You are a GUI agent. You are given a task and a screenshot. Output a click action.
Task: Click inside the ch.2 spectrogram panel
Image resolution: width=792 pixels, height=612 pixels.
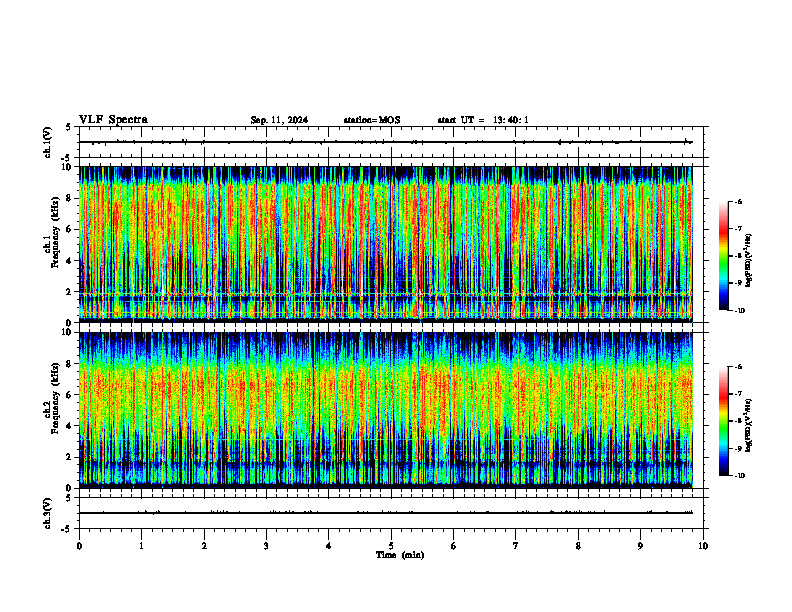point(385,410)
